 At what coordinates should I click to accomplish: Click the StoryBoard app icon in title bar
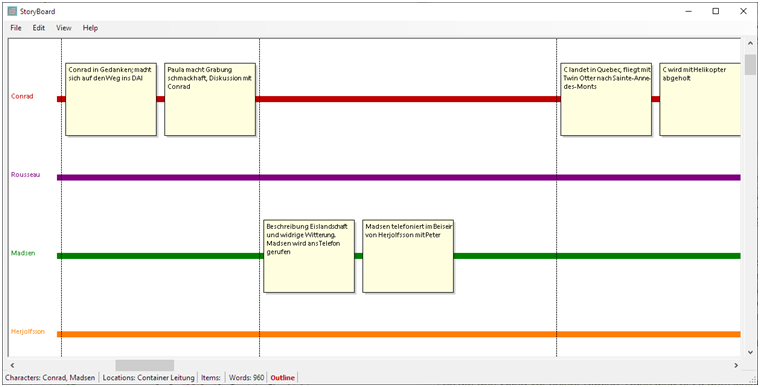pos(13,11)
